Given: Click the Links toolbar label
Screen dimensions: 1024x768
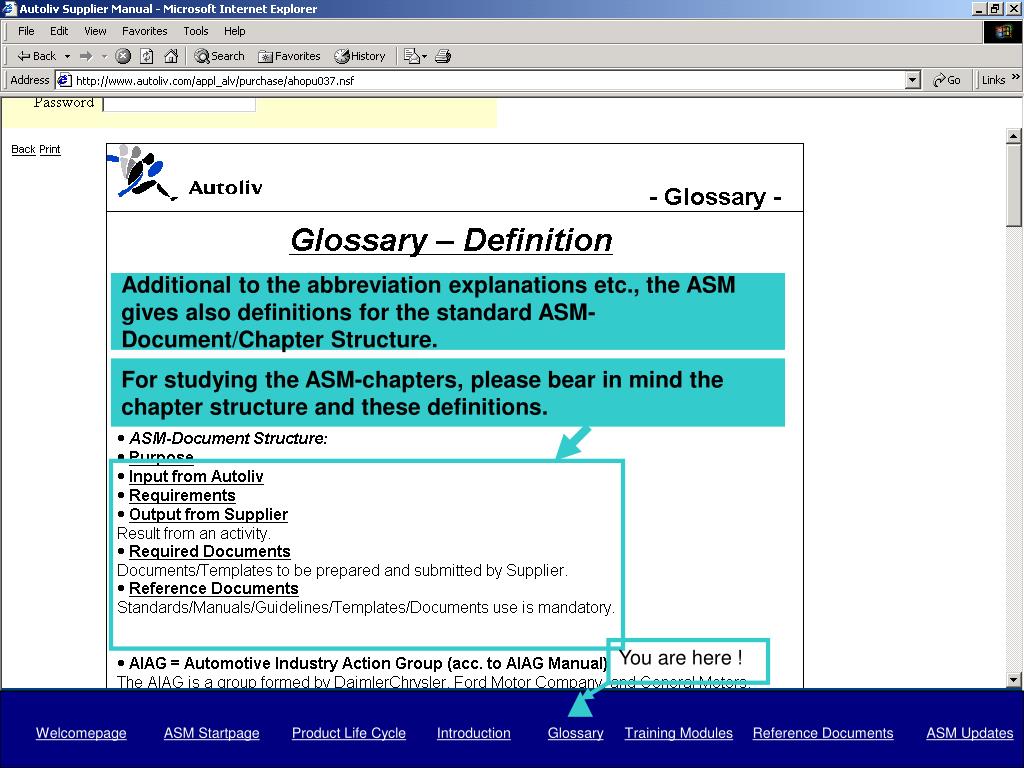Looking at the screenshot, I should pos(993,80).
